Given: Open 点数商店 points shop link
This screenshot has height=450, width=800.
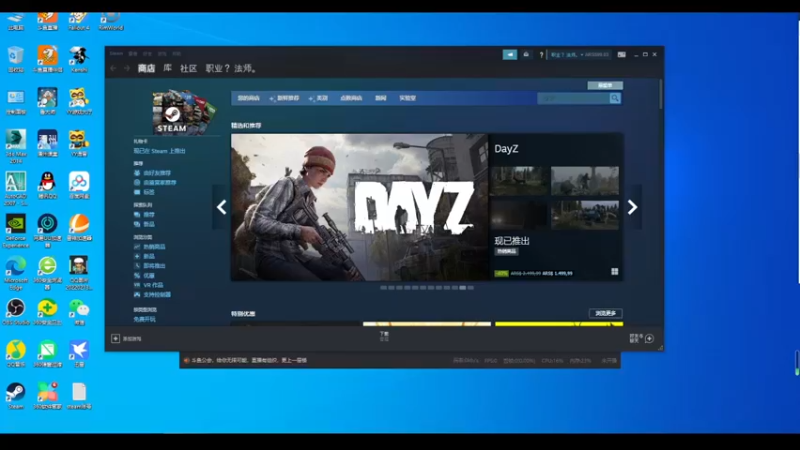Looking at the screenshot, I should pyautogui.click(x=351, y=98).
